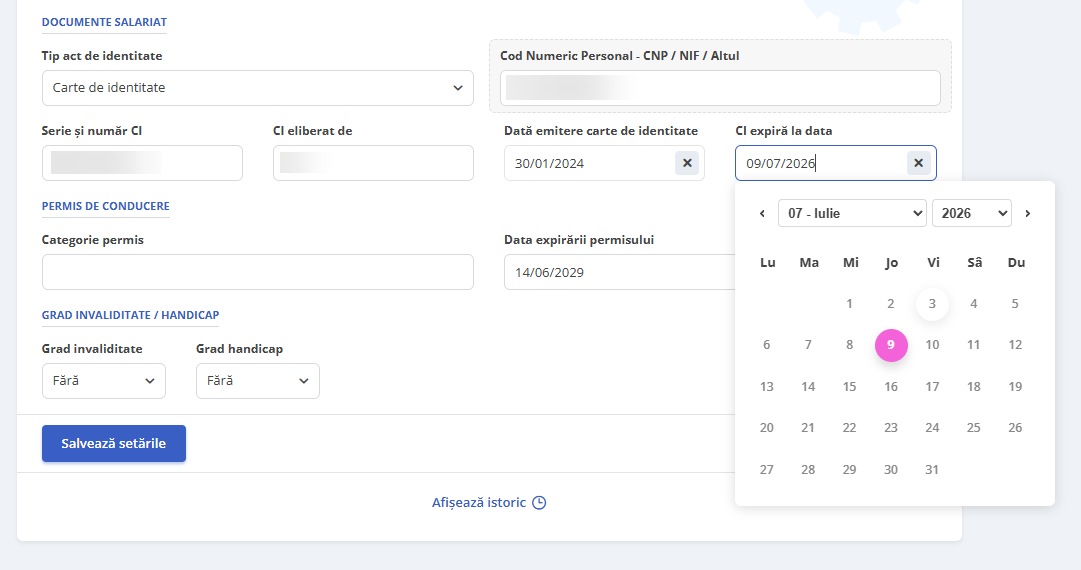Select day 6 in the calendar

tap(767, 345)
